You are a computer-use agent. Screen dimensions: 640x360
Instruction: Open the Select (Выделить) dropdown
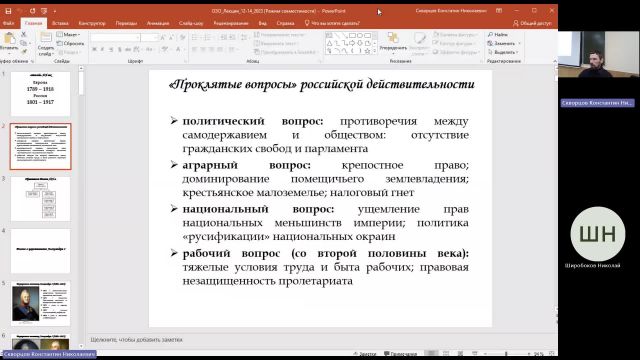503,52
